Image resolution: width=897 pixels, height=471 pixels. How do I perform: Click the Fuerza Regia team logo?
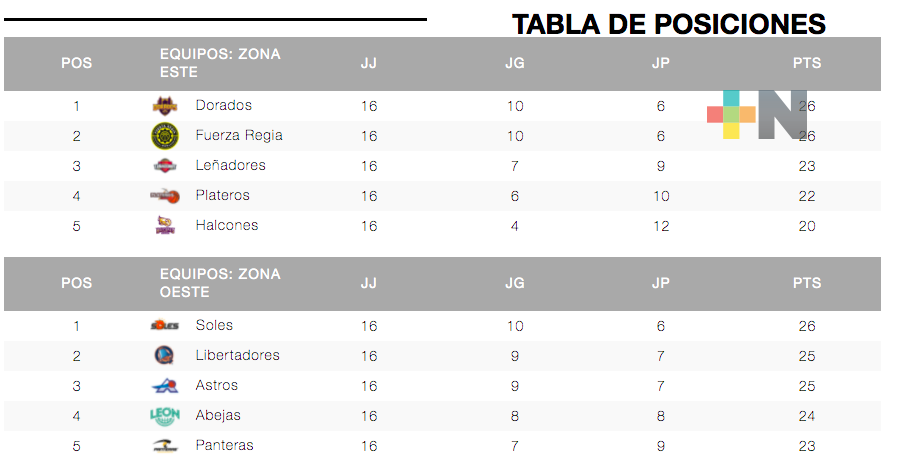pos(164,135)
